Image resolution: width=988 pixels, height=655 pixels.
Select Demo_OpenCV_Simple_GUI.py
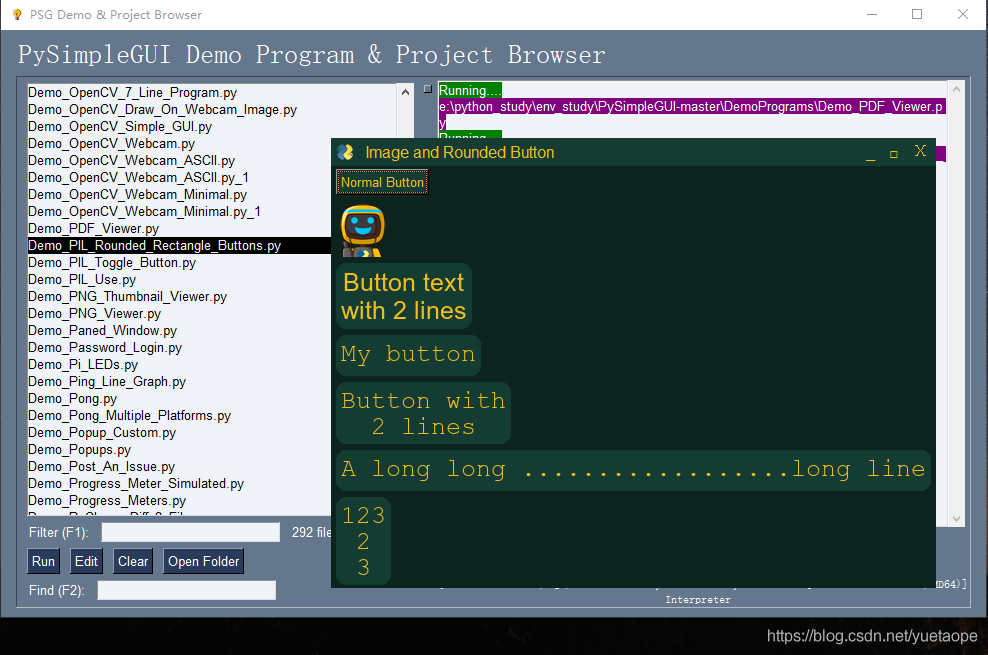(120, 127)
